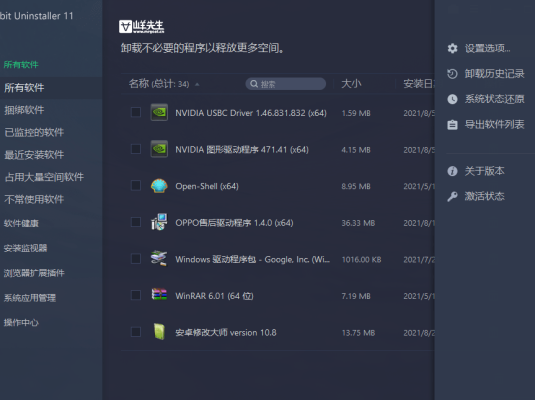Click the history icon beside 卸载历史记录

[452, 73]
